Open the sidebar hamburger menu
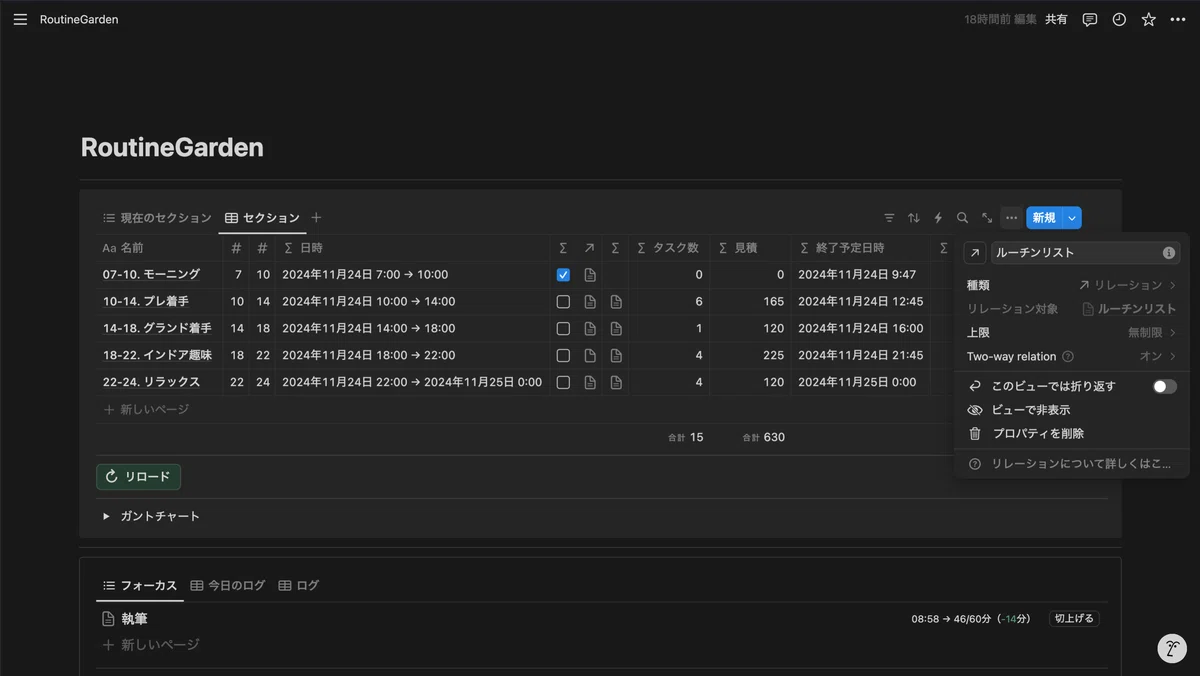Viewport: 1200px width, 676px height. tap(20, 19)
